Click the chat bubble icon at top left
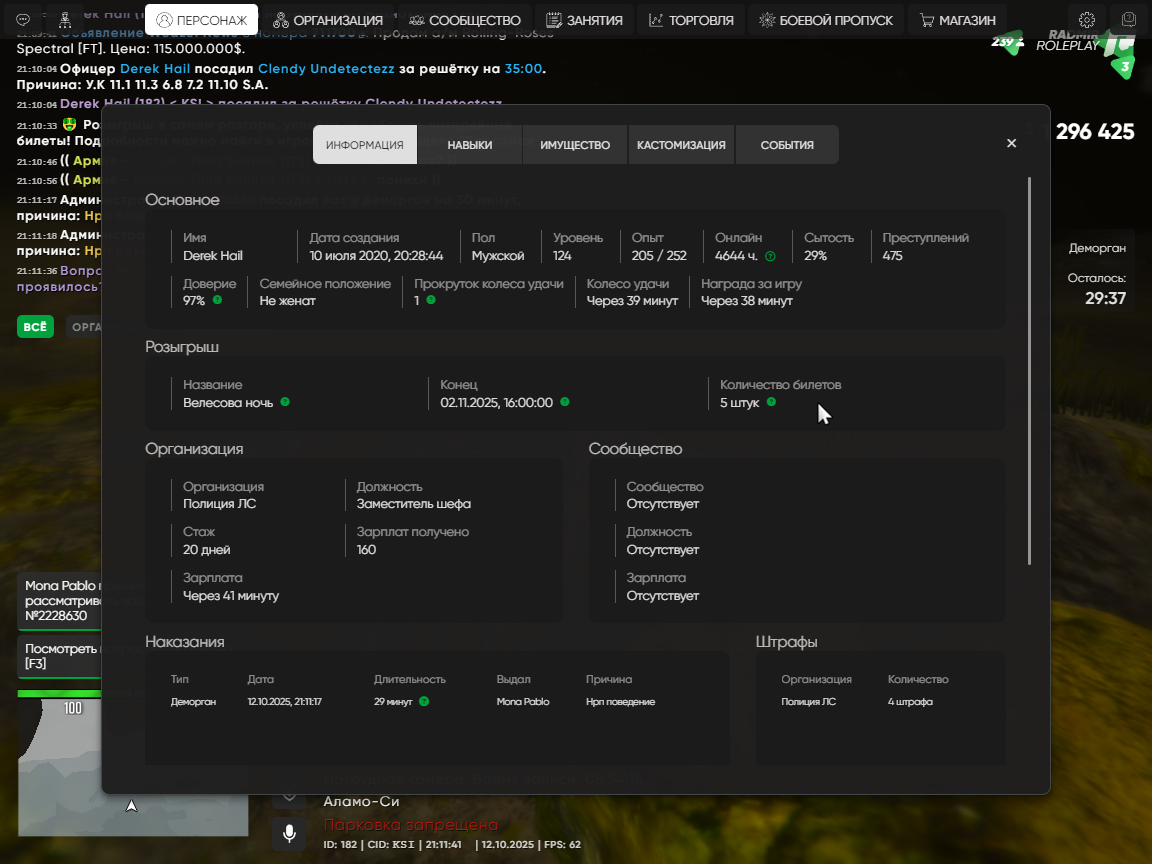Viewport: 1152px width, 864px height. coord(23,20)
